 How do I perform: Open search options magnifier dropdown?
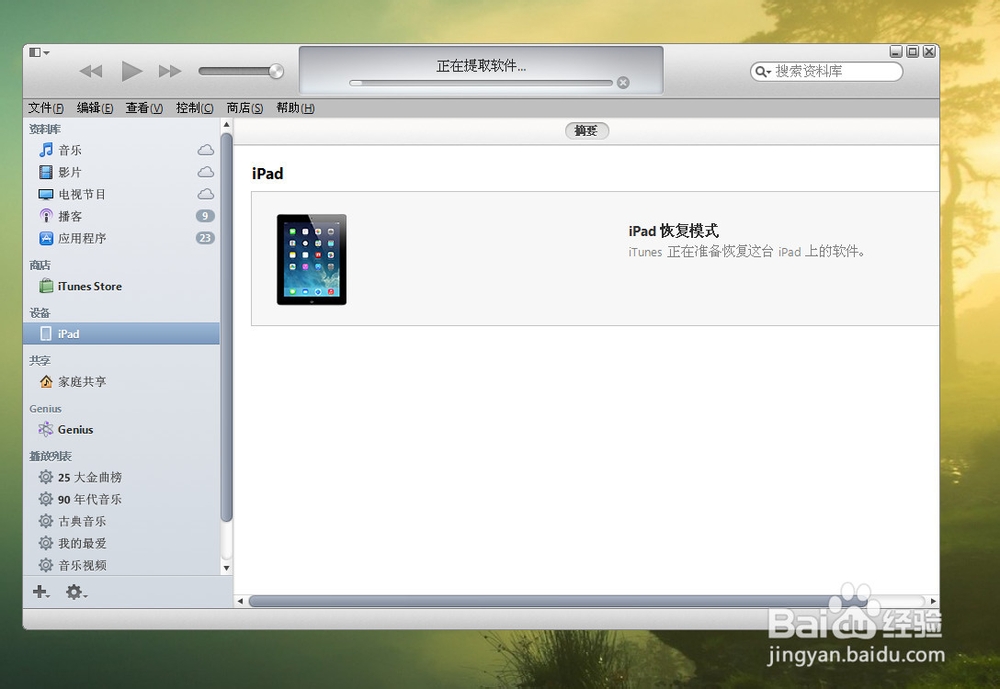[x=763, y=71]
